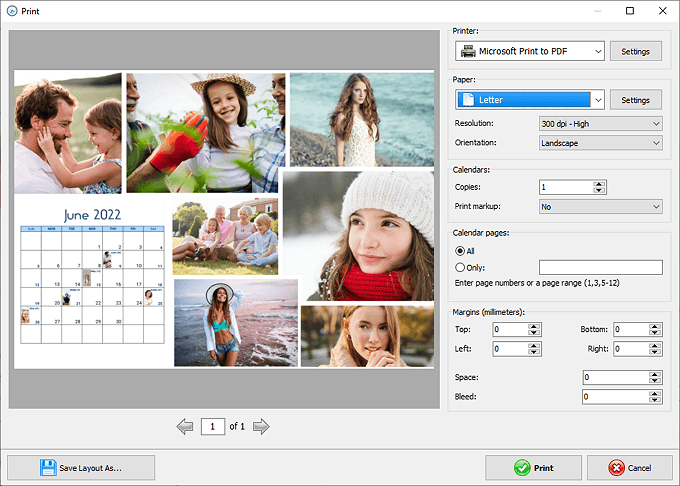Screen dimensions: 680x486
Task: Open the Orientation Landscape dropdown
Action: pyautogui.click(x=601, y=143)
